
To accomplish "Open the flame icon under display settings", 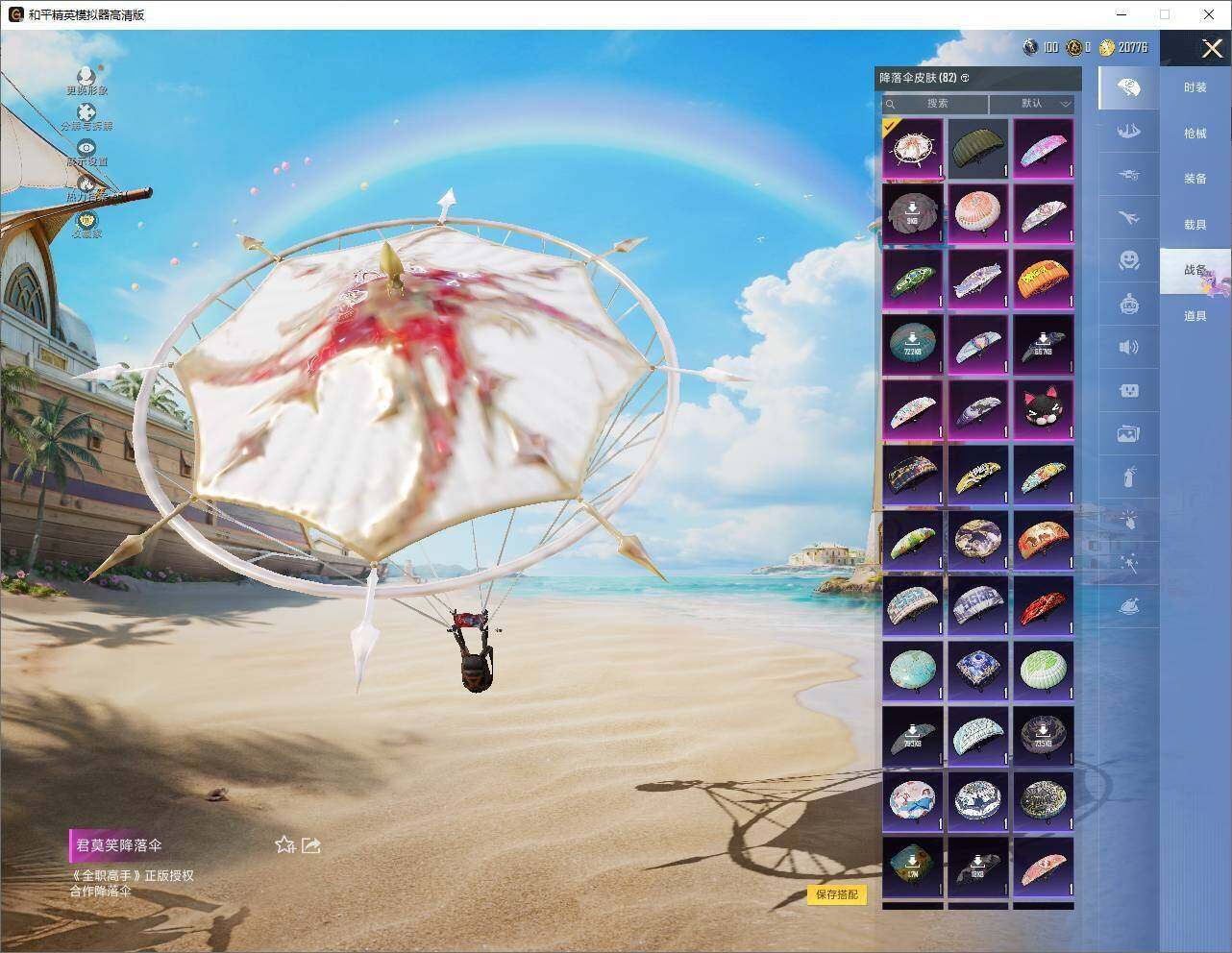I will (x=86, y=183).
